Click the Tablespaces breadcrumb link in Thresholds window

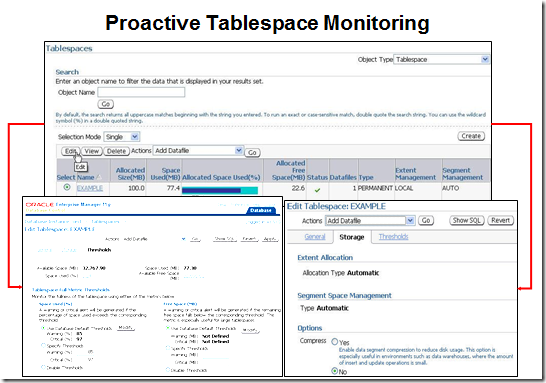tap(105, 221)
